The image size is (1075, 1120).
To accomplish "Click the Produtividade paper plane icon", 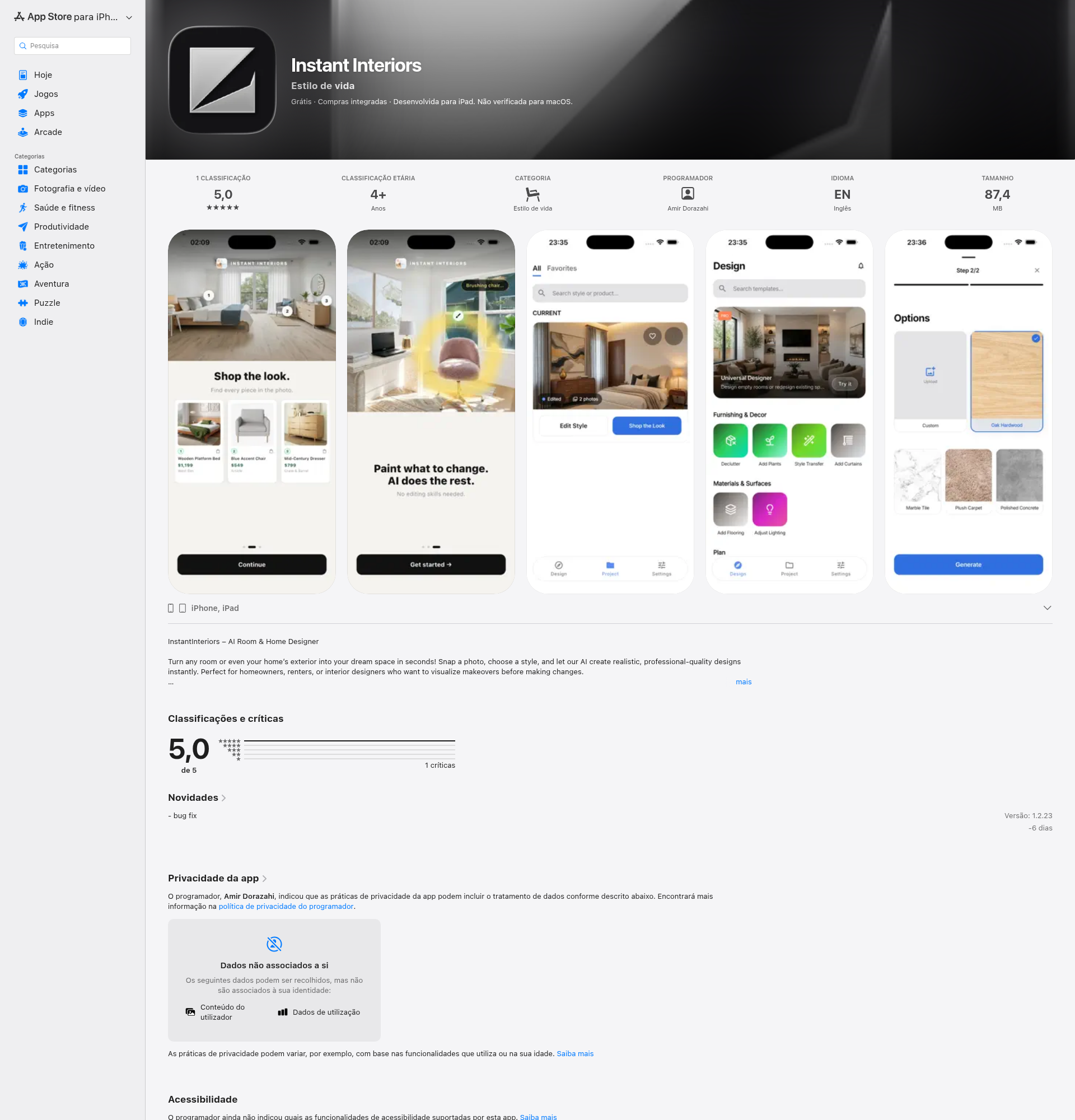I will click(23, 227).
